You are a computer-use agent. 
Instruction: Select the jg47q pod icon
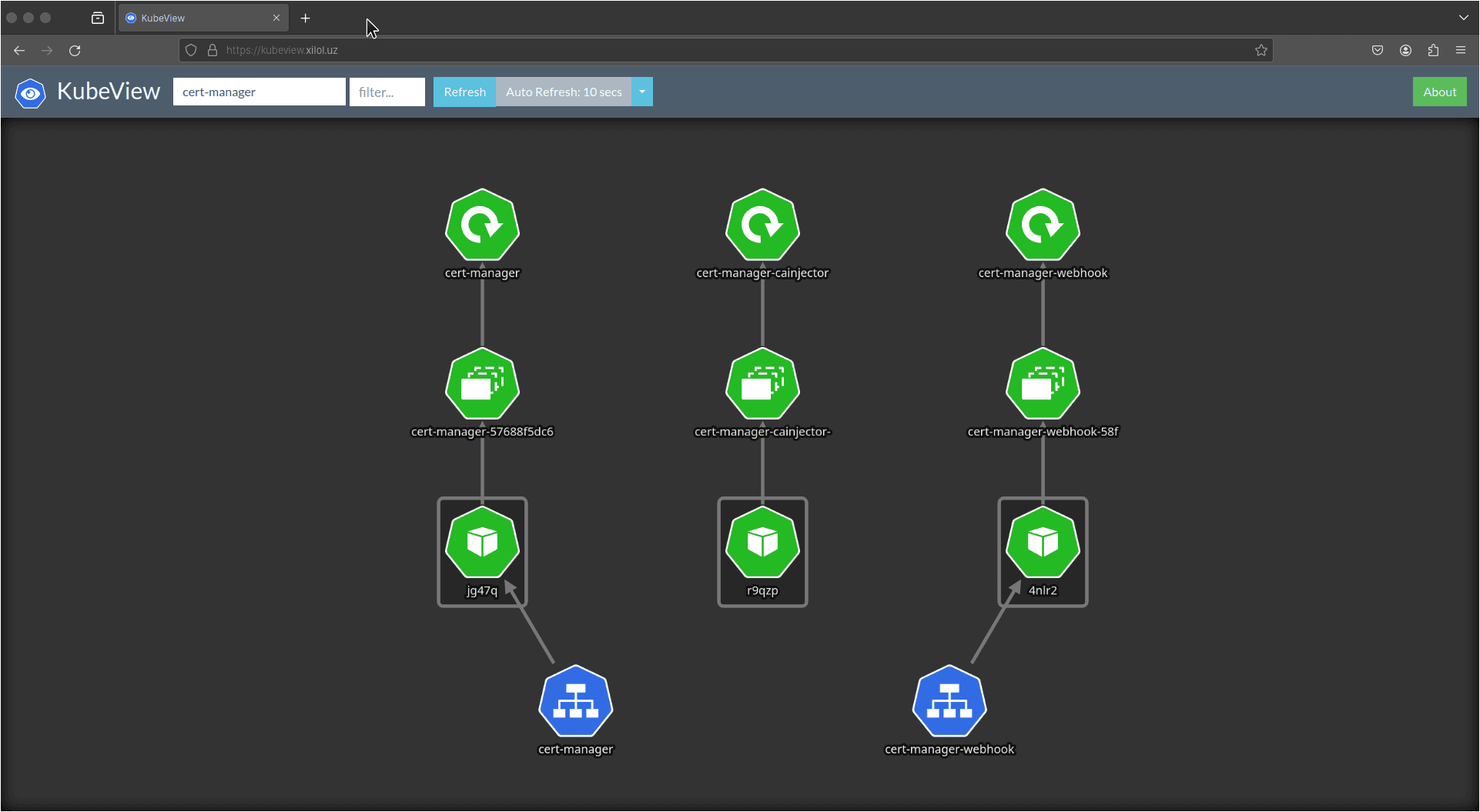pyautogui.click(x=482, y=543)
